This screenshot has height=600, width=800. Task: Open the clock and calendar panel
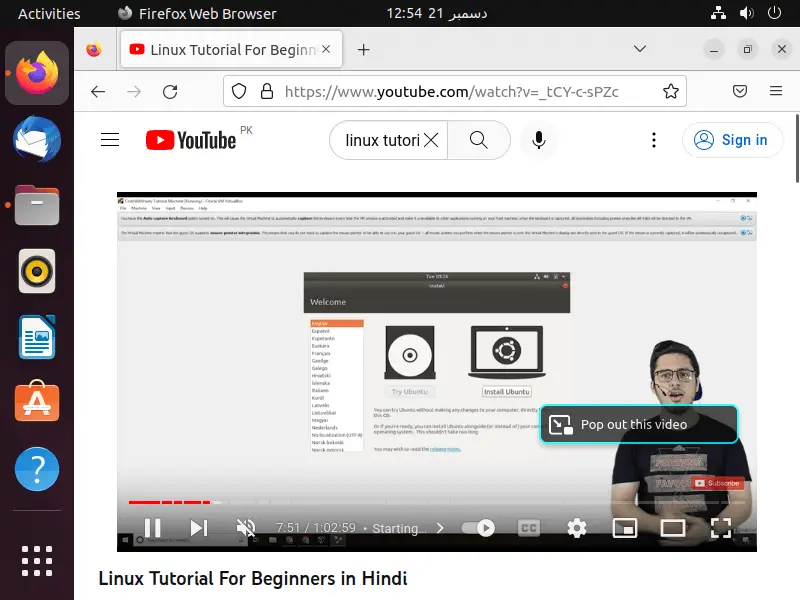point(436,13)
